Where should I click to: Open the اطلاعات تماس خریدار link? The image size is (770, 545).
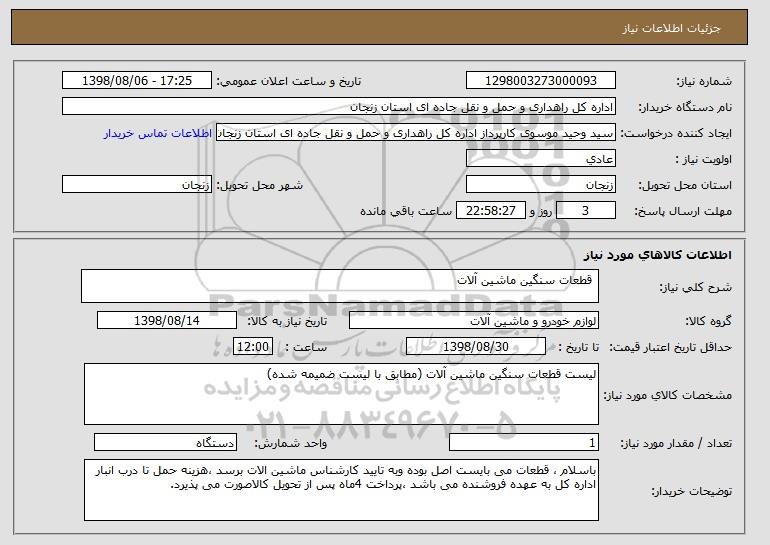[158, 134]
